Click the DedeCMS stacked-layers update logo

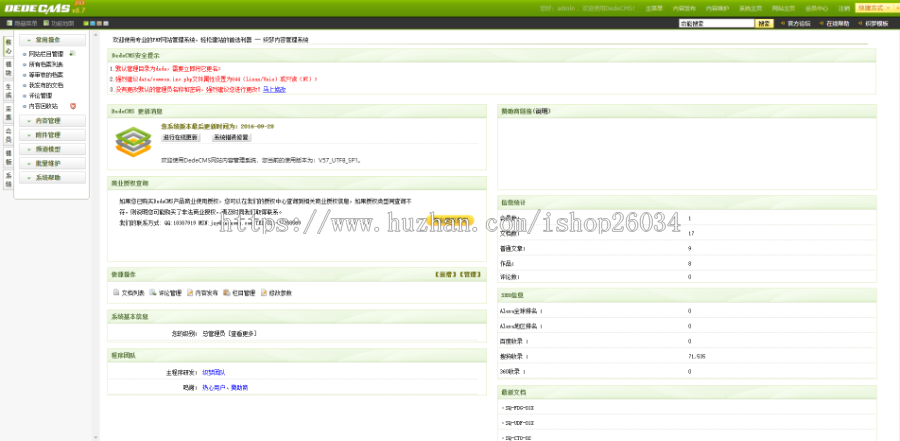133,141
